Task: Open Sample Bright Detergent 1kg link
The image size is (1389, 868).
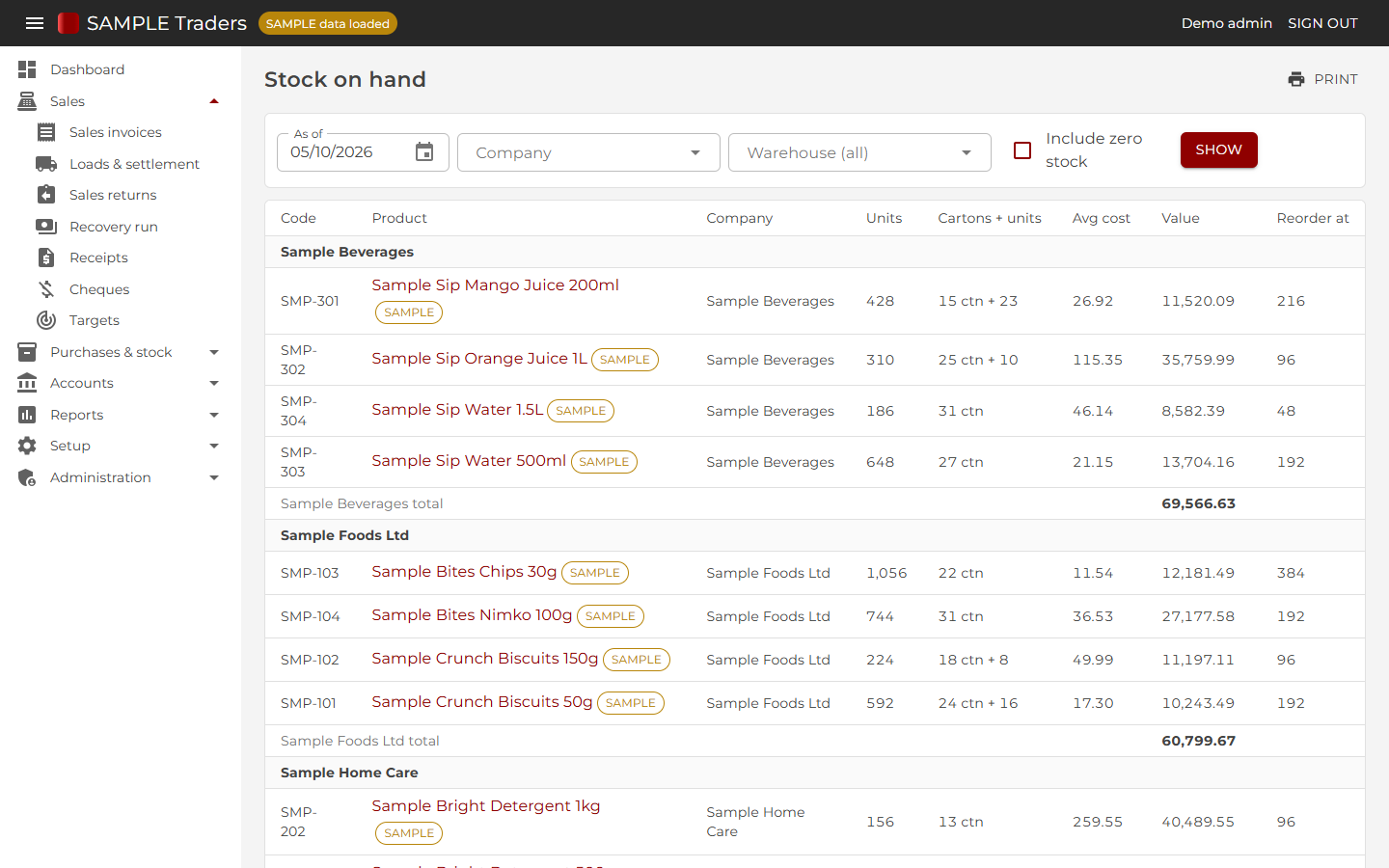Action: pyautogui.click(x=486, y=805)
